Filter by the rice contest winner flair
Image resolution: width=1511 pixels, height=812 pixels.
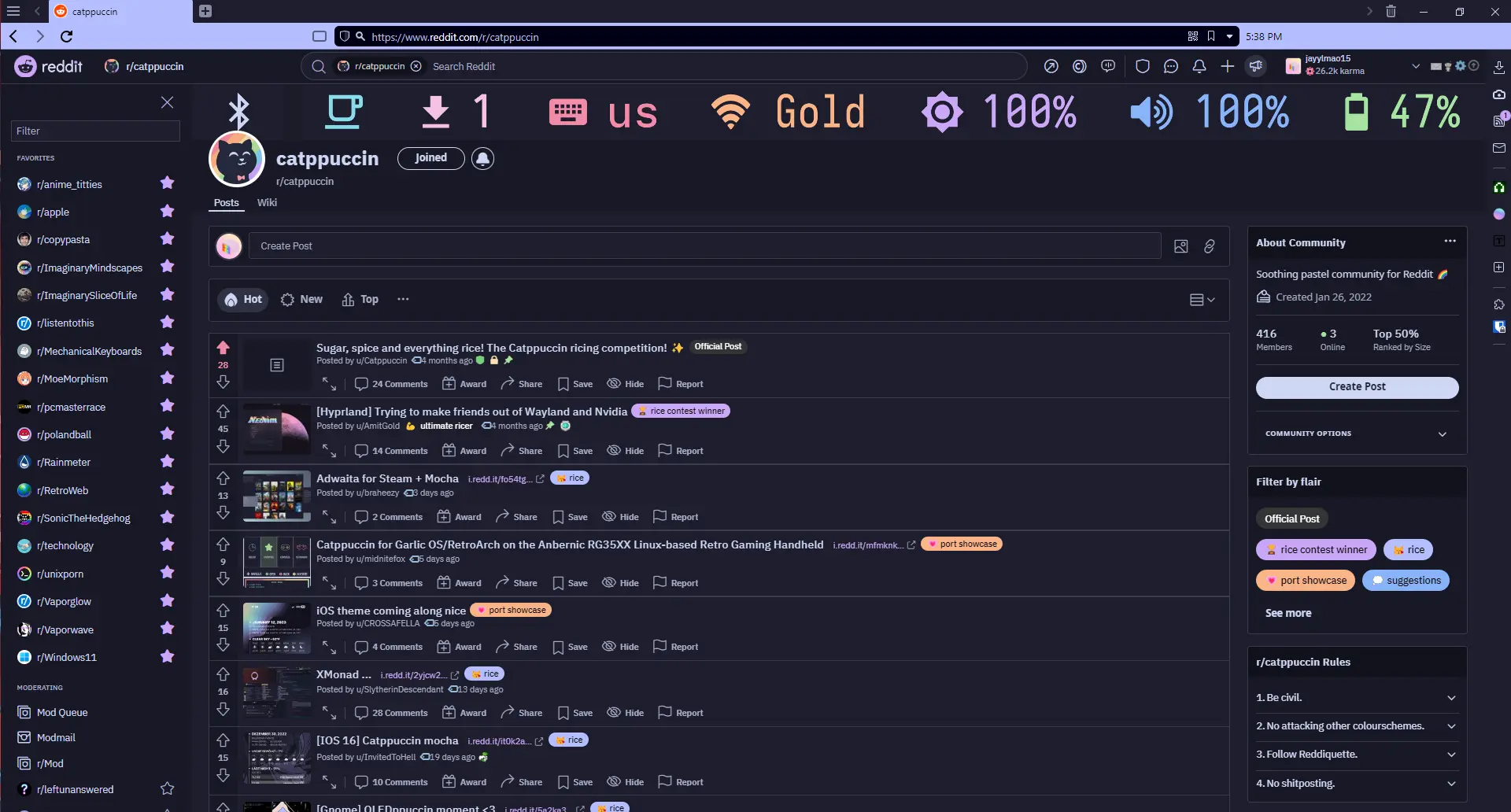[1317, 550]
